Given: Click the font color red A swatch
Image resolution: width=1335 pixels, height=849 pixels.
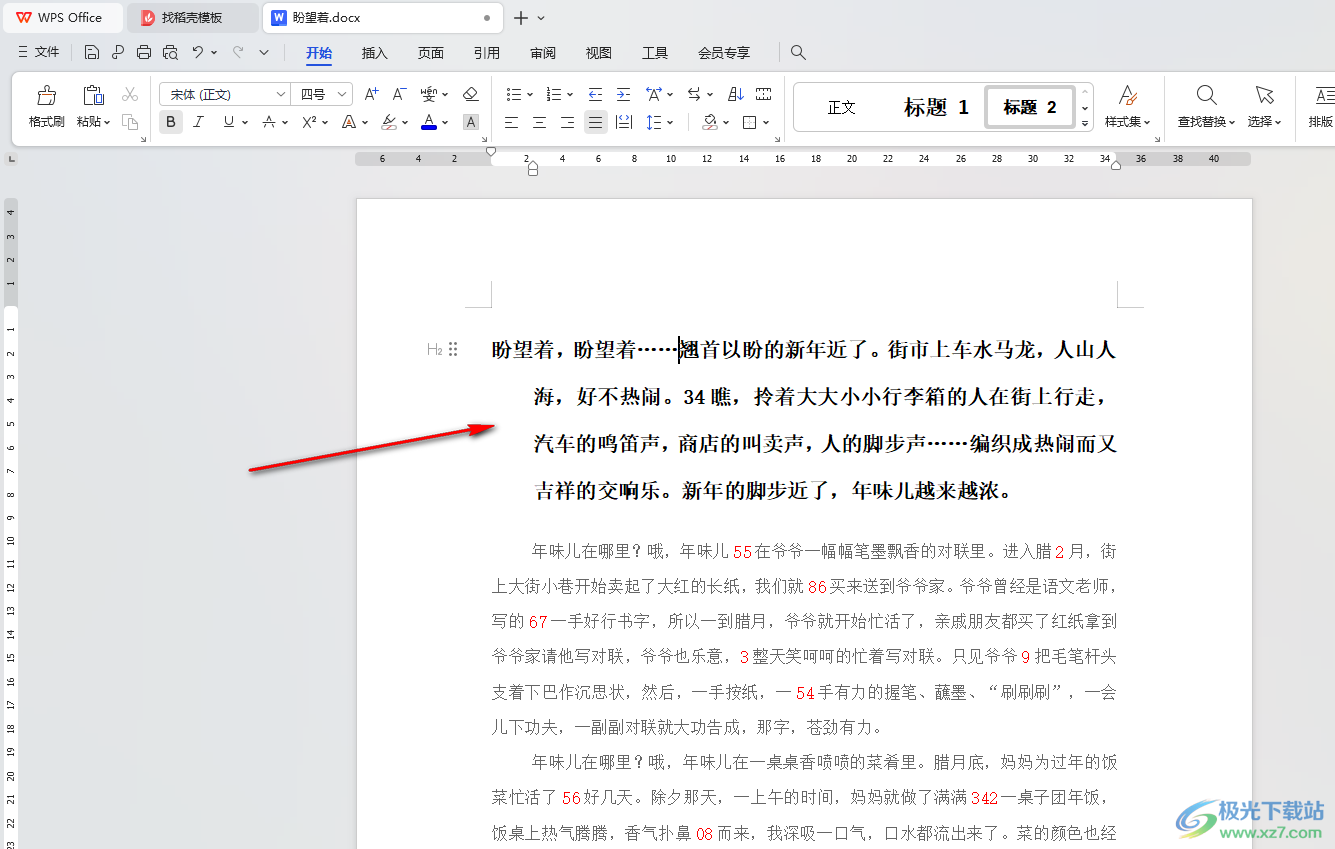Looking at the screenshot, I should 429,122.
